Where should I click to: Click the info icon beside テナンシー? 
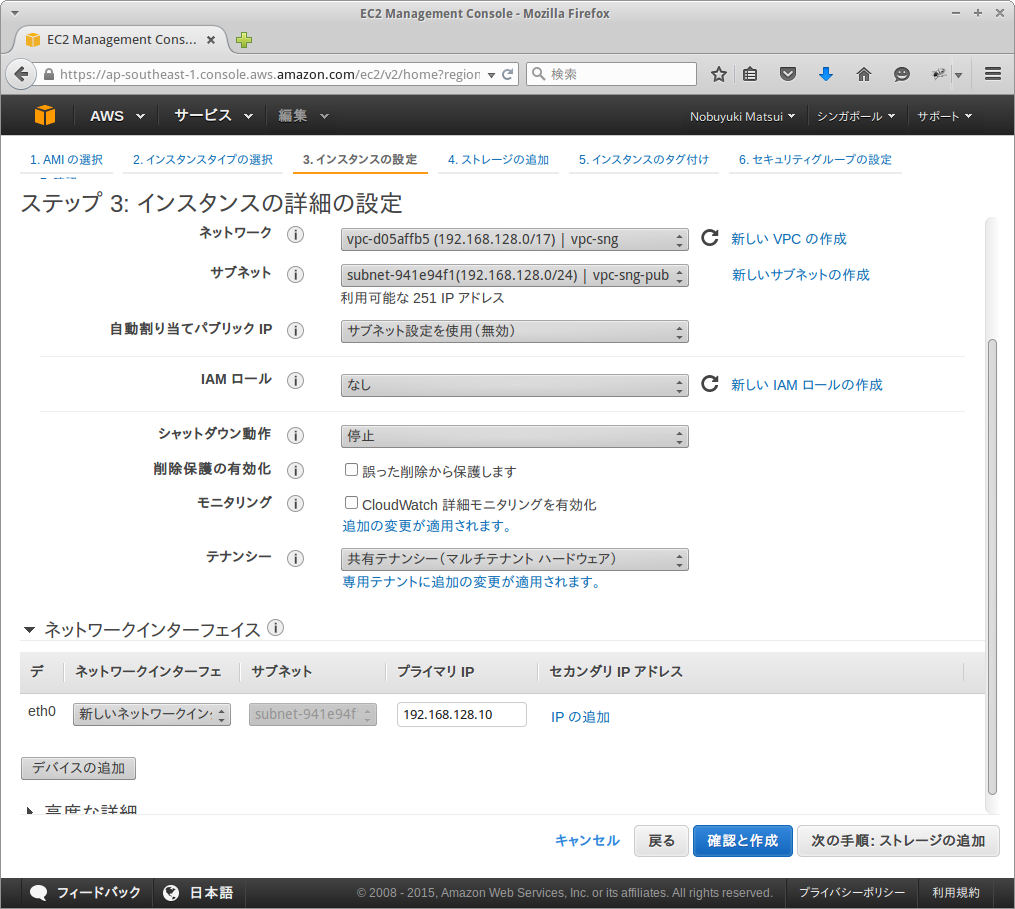tap(296, 558)
